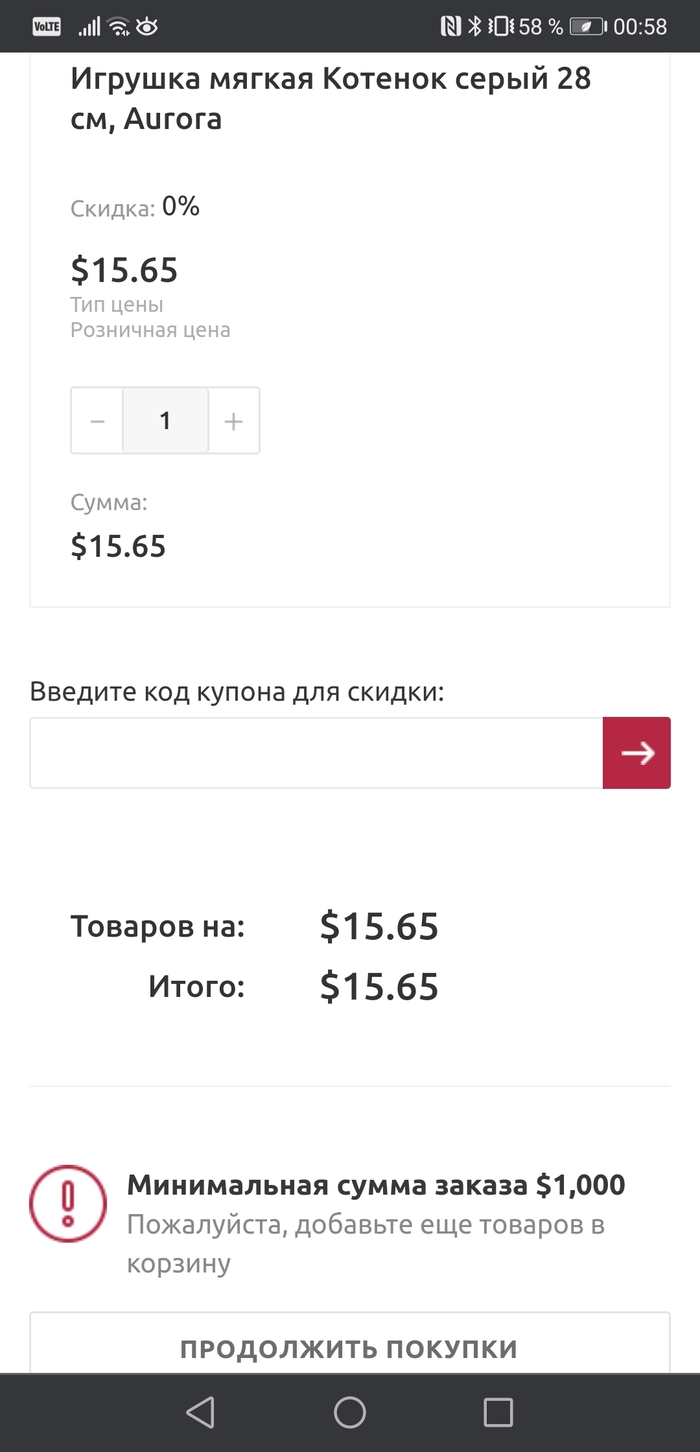The image size is (700, 1452).
Task: Tap the product price $15.65 under discount
Action: click(x=124, y=270)
